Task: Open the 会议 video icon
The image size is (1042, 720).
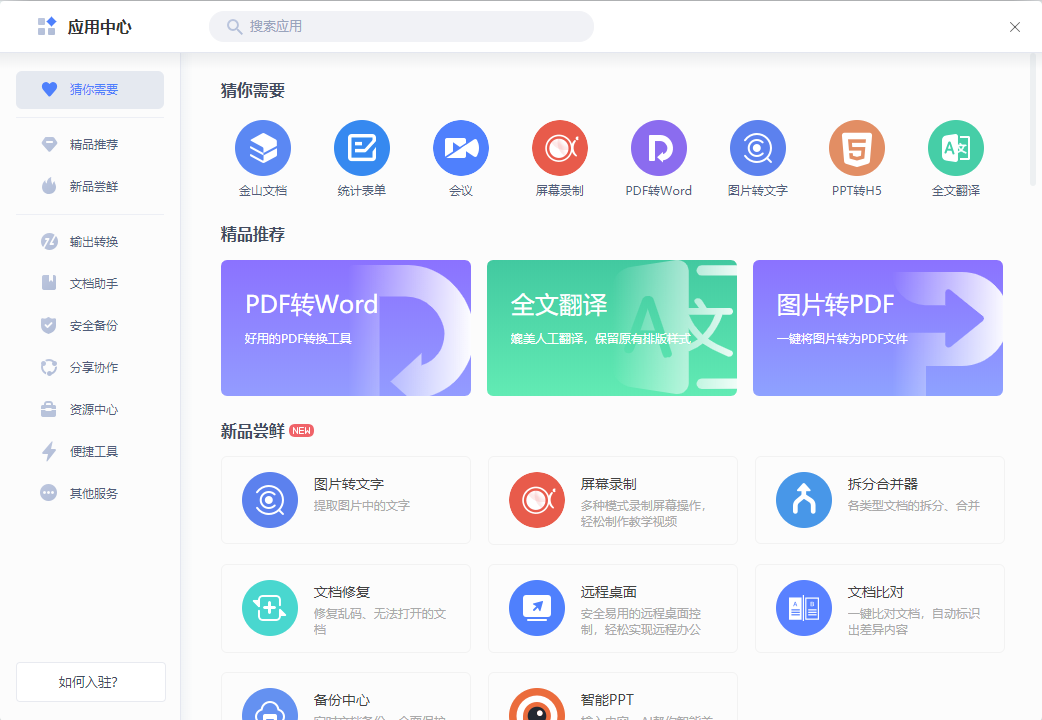Action: click(461, 148)
